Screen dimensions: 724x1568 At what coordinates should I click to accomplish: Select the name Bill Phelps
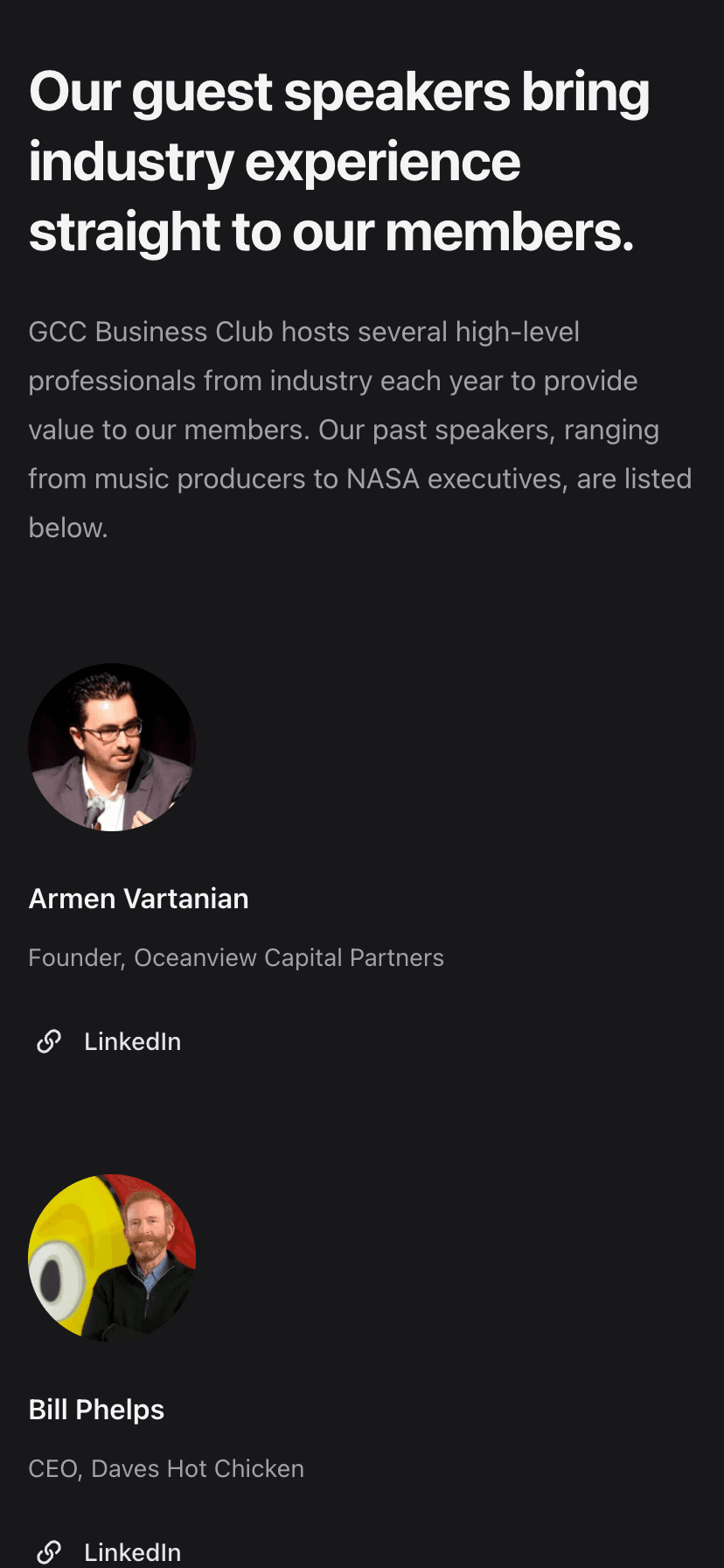point(96,1410)
